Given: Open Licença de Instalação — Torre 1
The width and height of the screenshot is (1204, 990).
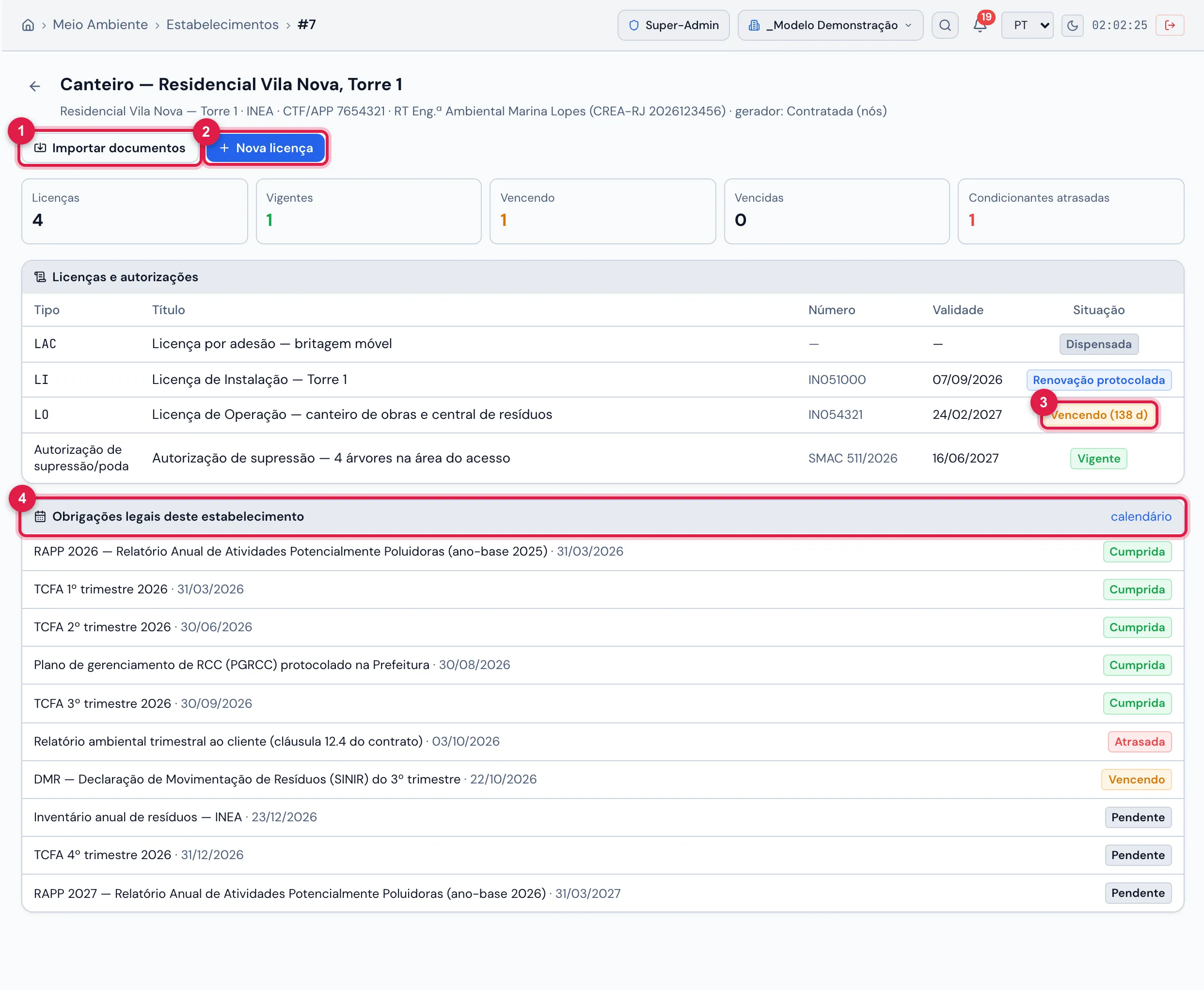Looking at the screenshot, I should (x=602, y=380).
